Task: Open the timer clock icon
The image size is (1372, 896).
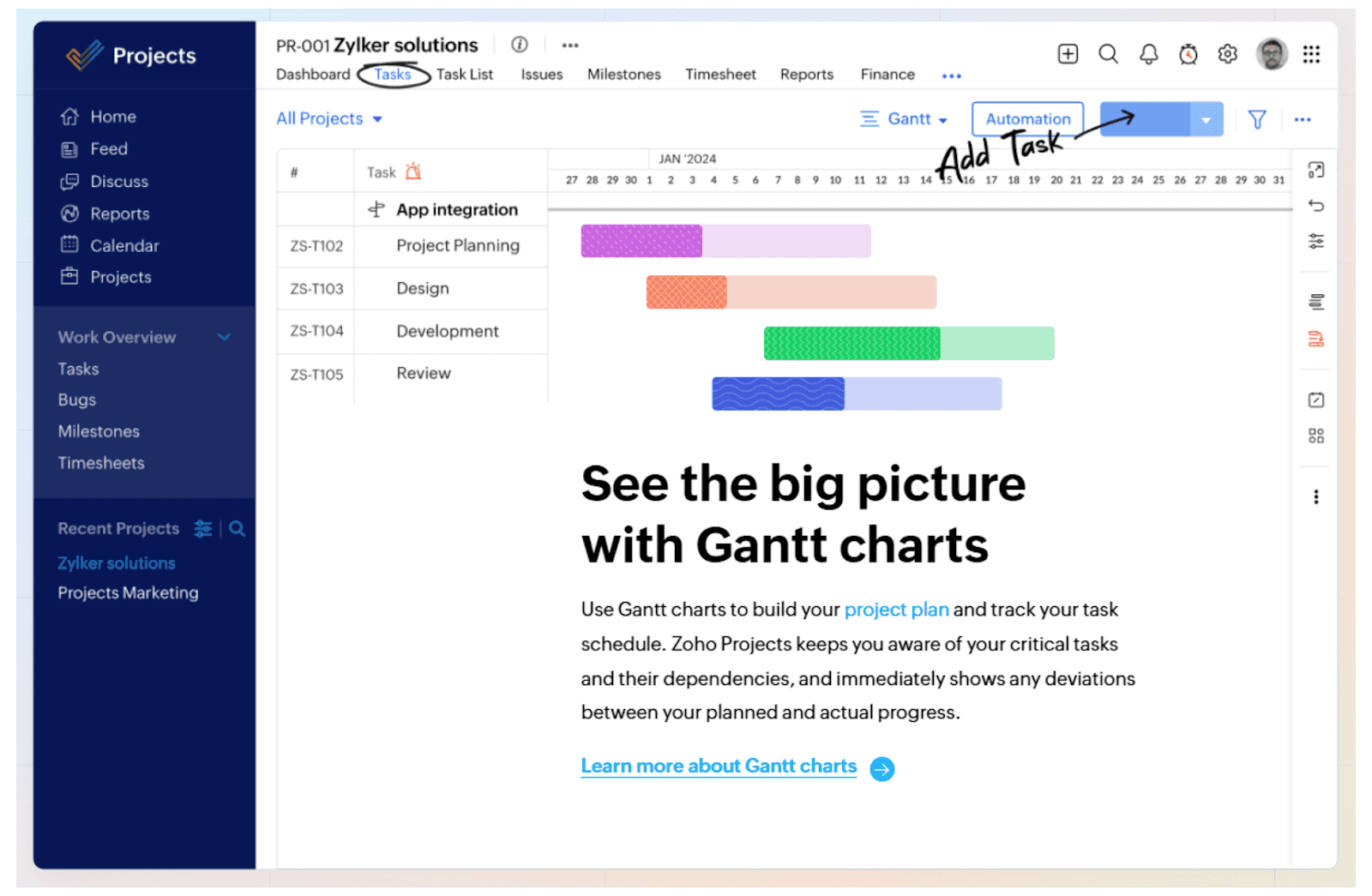Action: (x=1188, y=54)
